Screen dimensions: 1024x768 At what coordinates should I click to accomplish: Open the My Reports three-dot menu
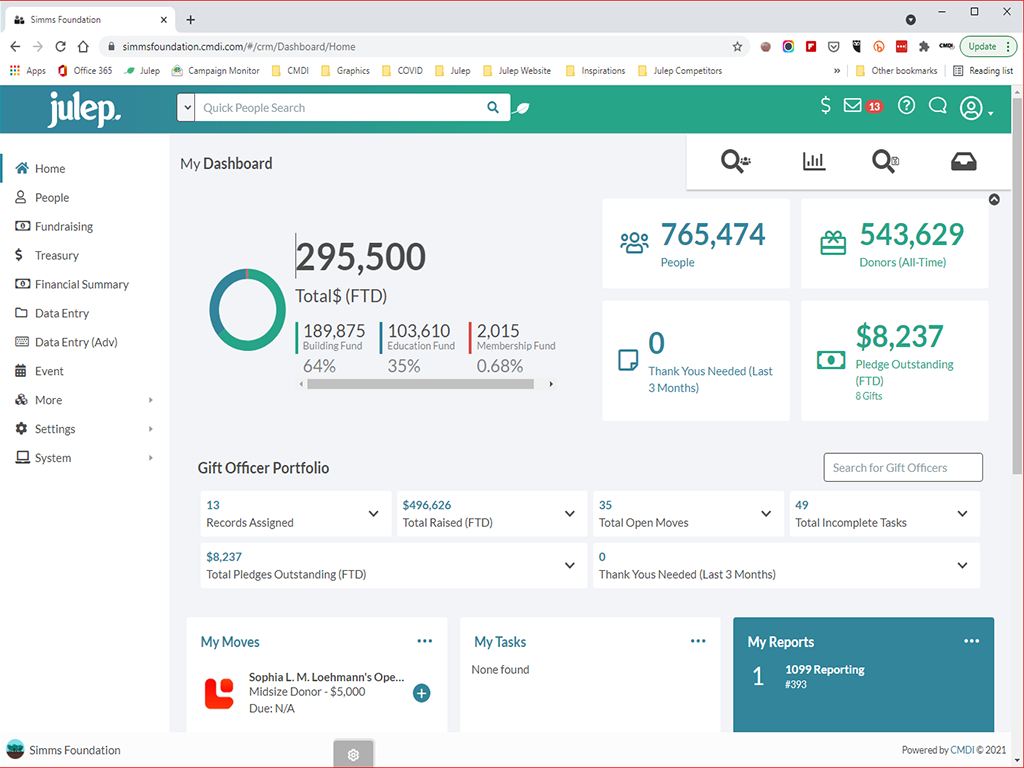[972, 641]
